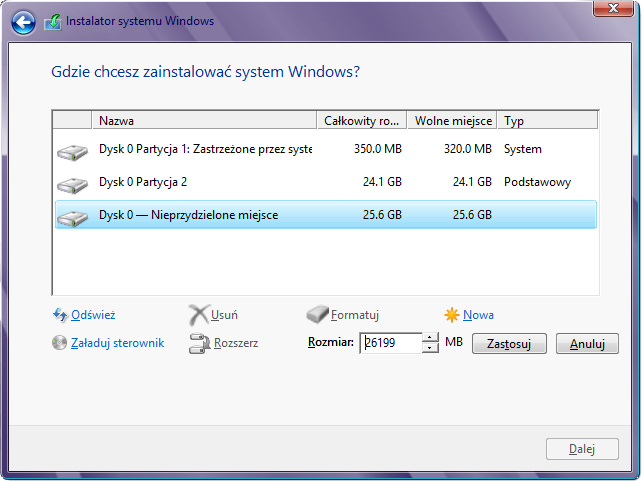Sort by Wolne miejsce column header
Screen dimensions: 642x481
pos(452,120)
